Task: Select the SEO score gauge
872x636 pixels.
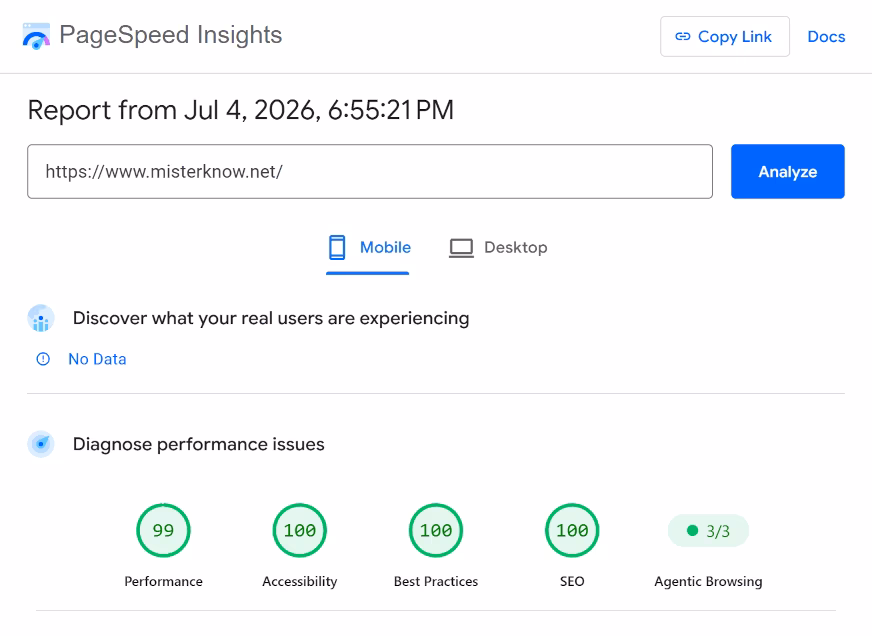Action: click(572, 530)
